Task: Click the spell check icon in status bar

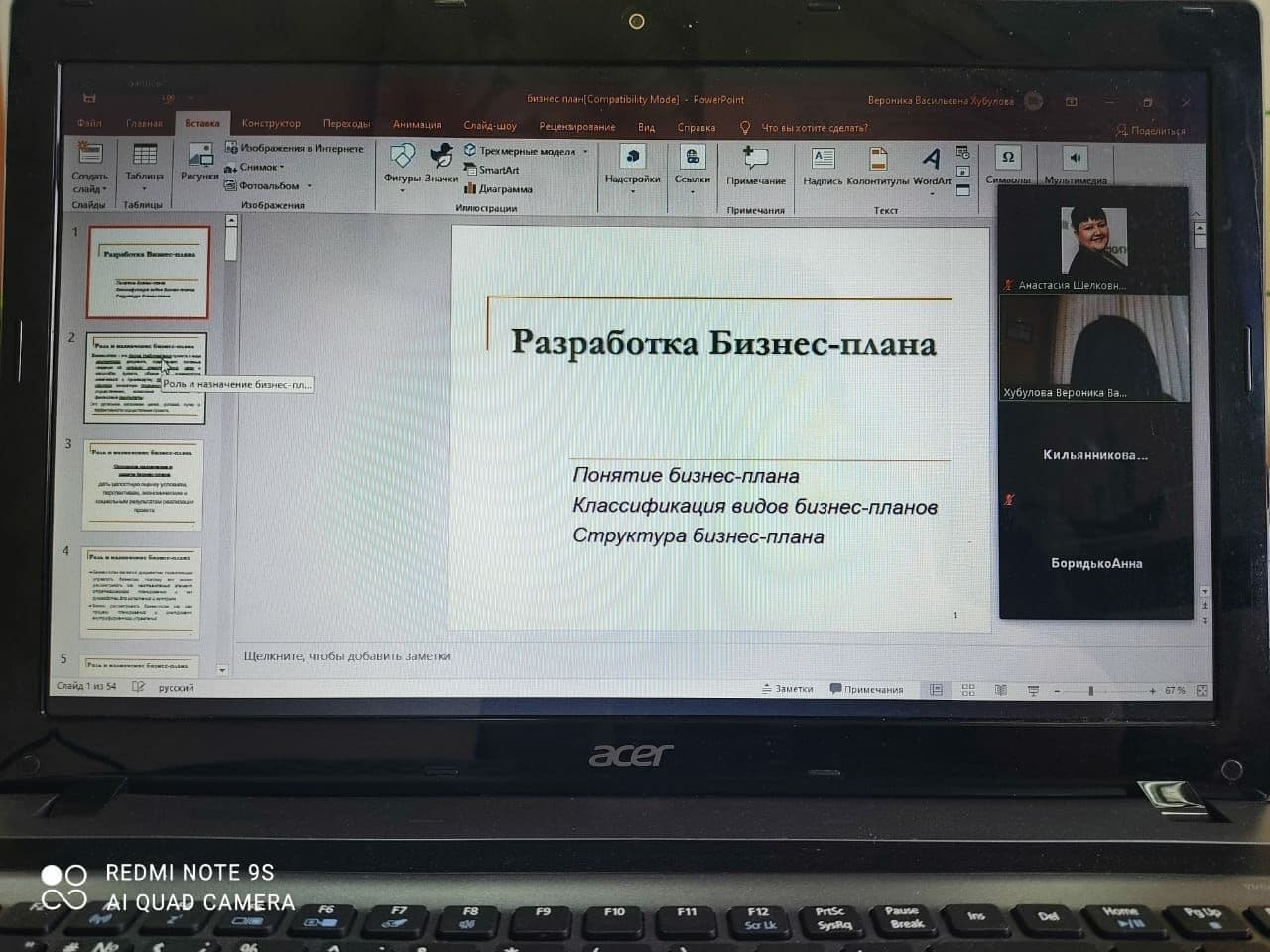Action: pyautogui.click(x=138, y=686)
